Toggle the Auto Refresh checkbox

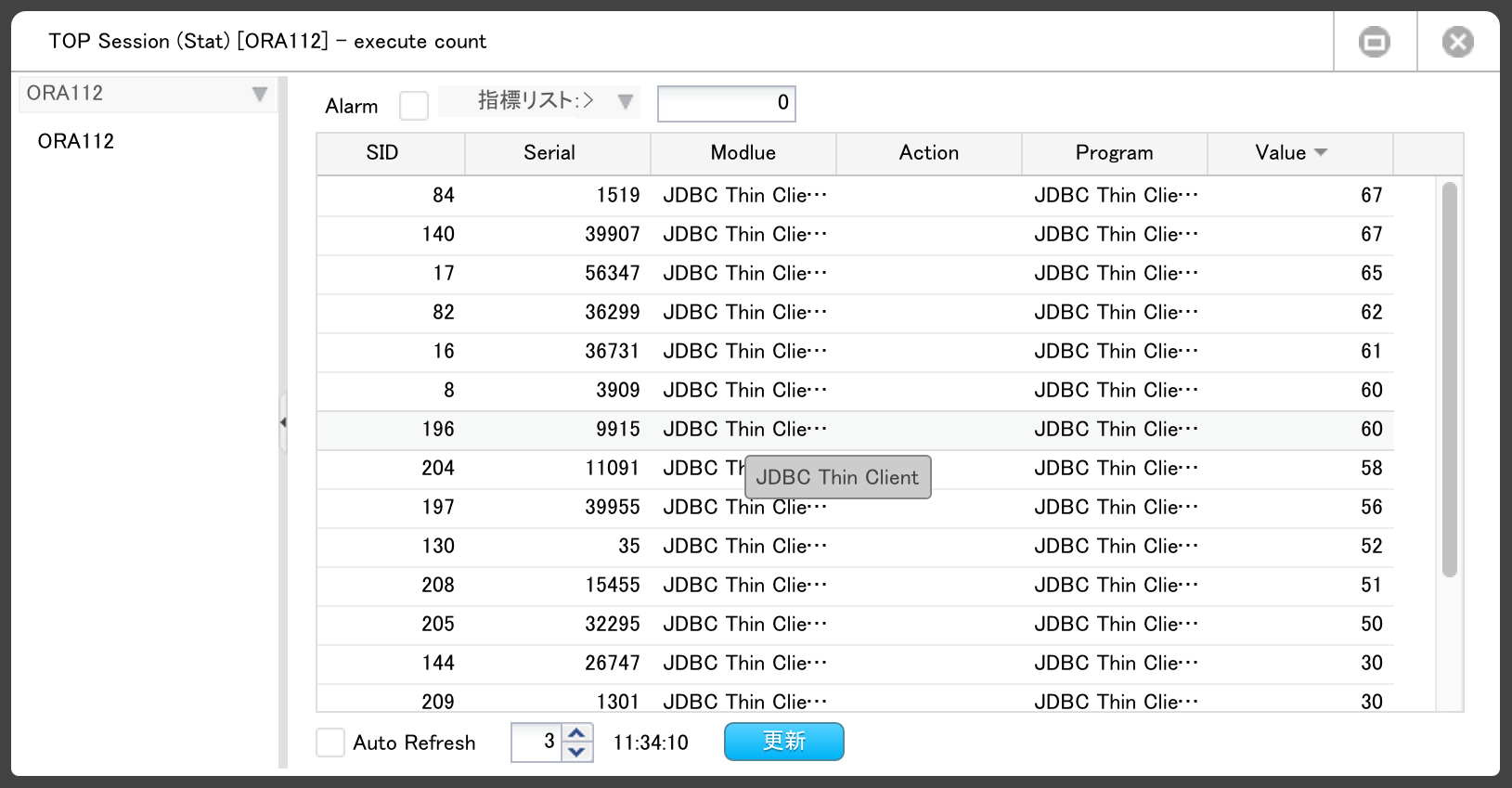pos(330,743)
